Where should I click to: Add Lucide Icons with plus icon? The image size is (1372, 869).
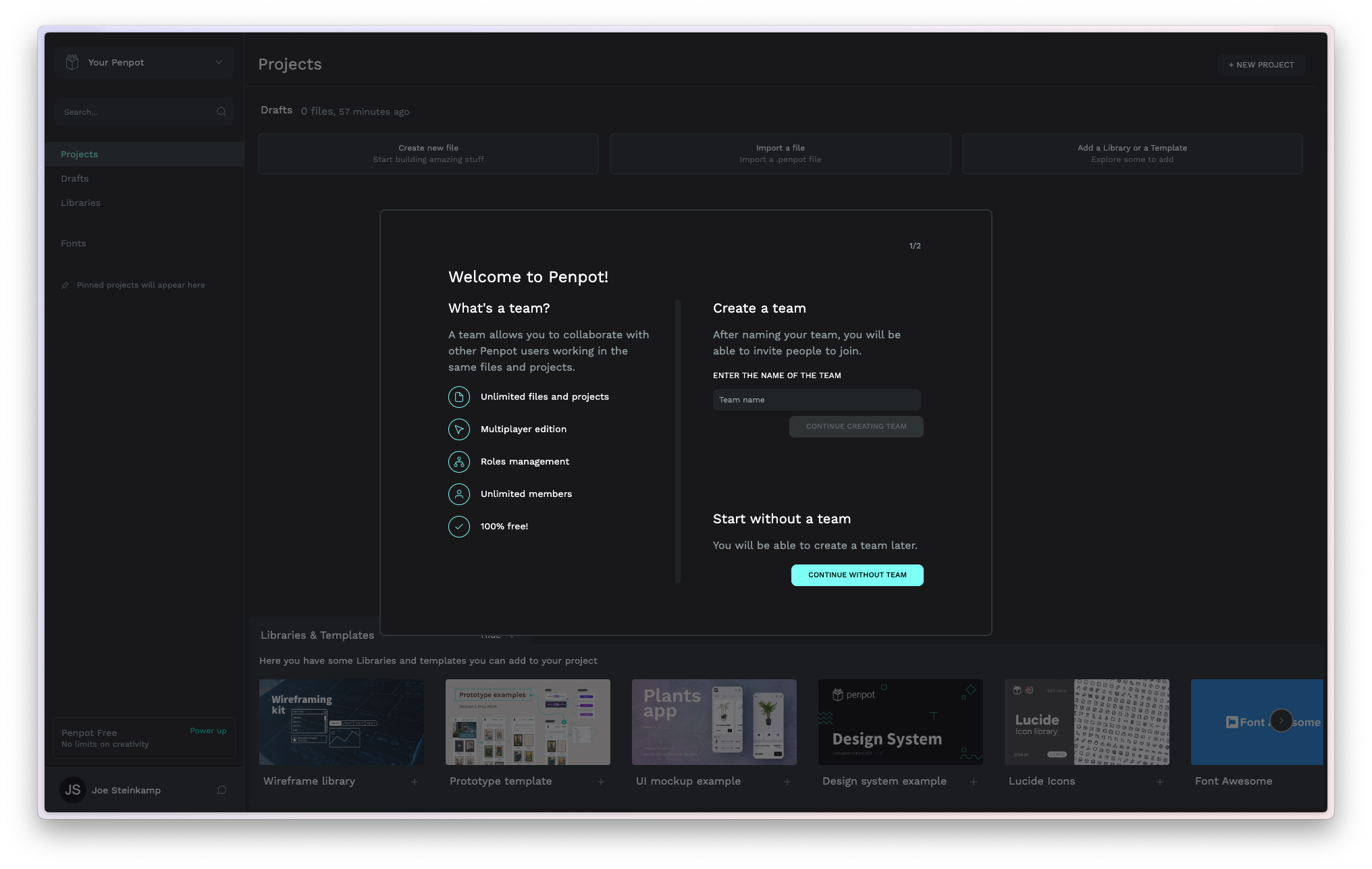tap(1160, 782)
